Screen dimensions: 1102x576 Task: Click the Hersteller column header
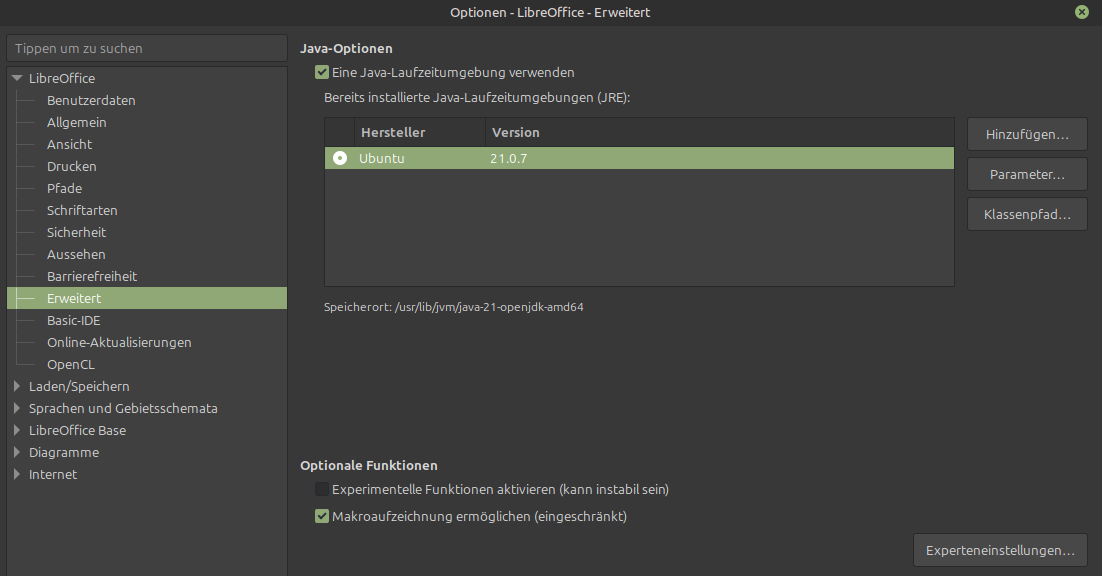click(x=420, y=132)
